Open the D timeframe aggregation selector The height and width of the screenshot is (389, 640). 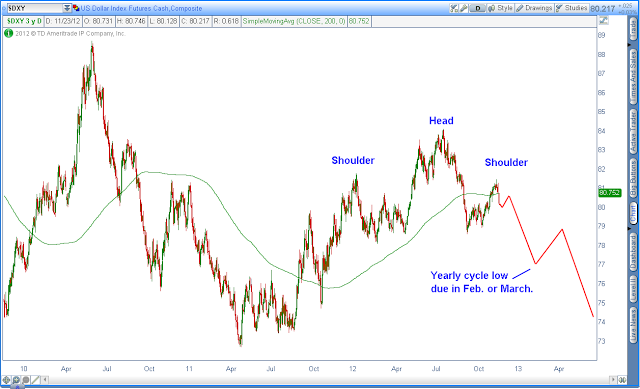[x=477, y=8]
